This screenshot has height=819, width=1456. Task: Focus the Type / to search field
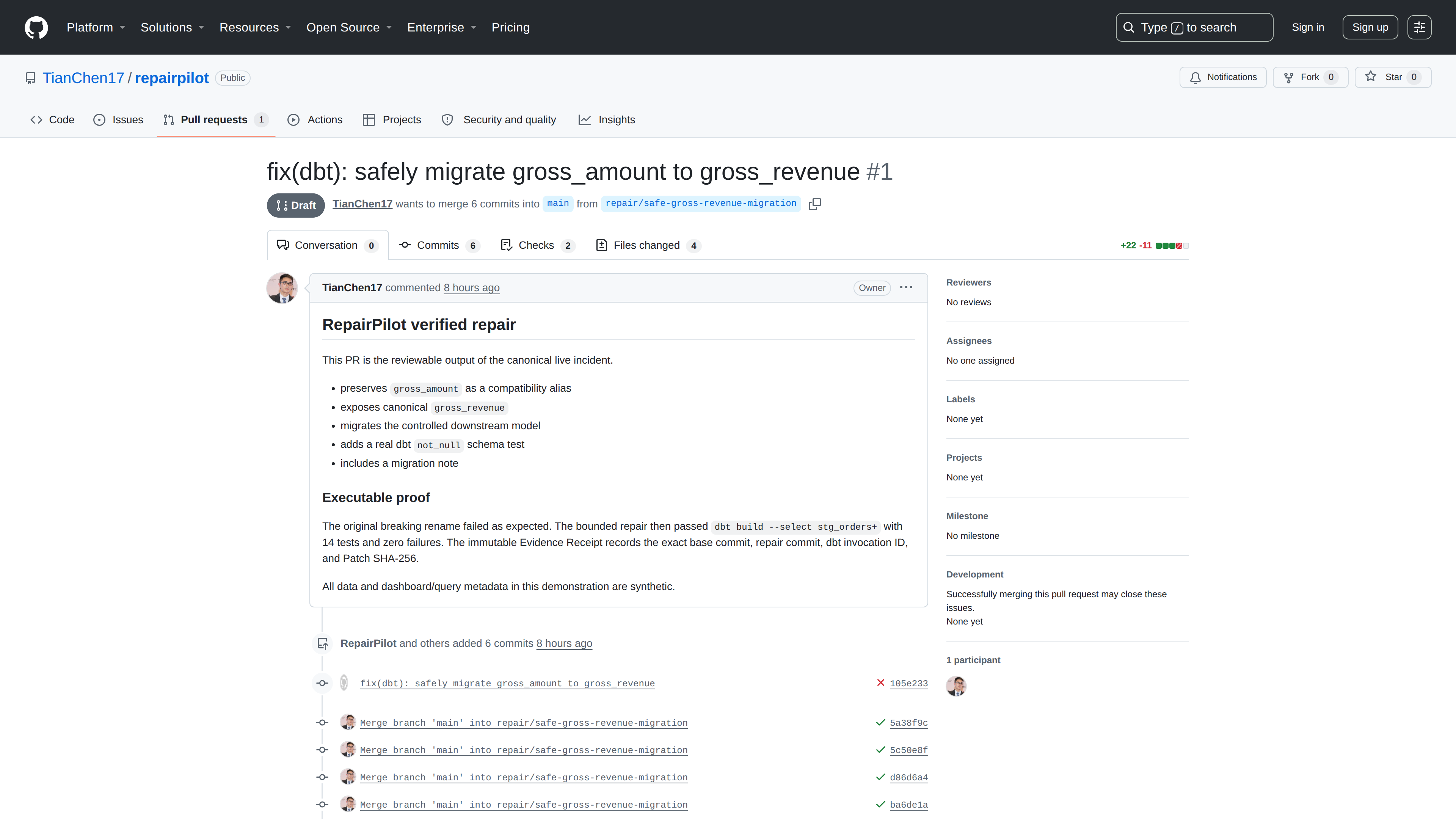[x=1194, y=27]
